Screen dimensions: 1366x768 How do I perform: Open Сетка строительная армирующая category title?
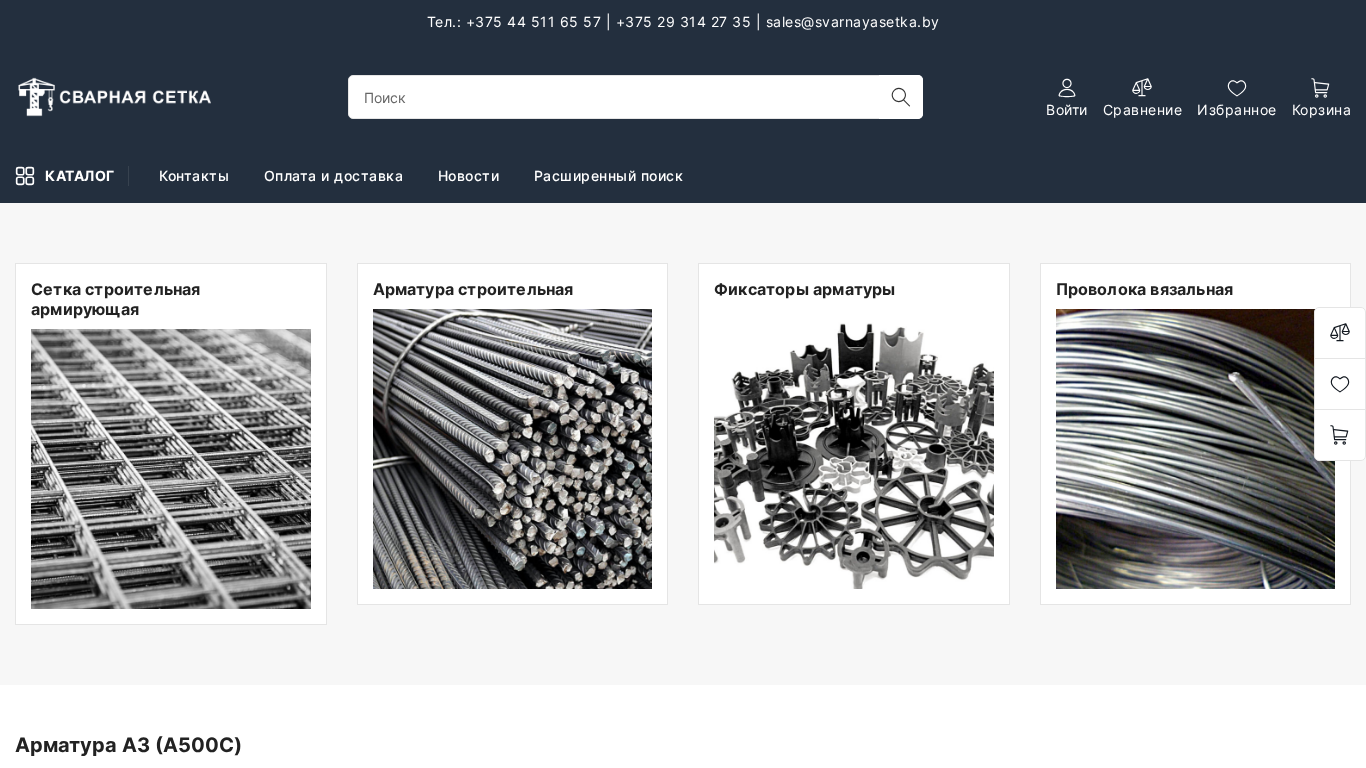(116, 299)
